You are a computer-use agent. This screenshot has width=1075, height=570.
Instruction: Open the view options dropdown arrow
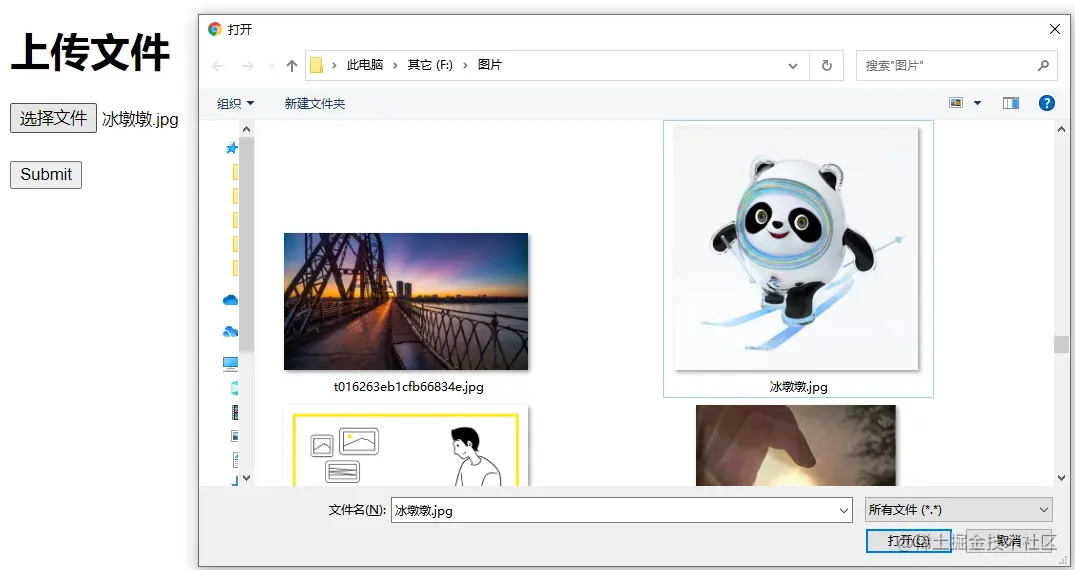point(977,103)
